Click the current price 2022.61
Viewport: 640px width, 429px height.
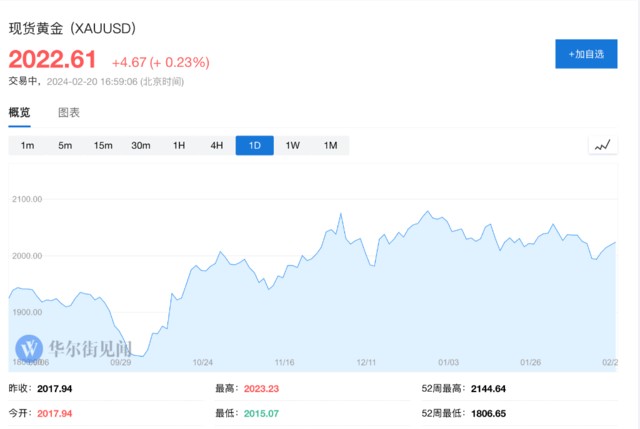[54, 61]
